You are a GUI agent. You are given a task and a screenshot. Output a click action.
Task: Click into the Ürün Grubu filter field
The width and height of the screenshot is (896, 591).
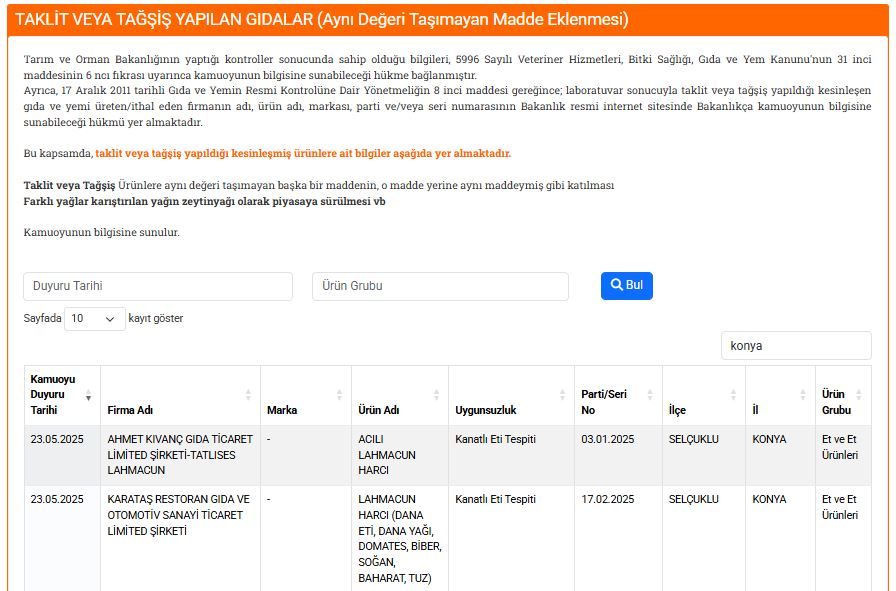[440, 286]
